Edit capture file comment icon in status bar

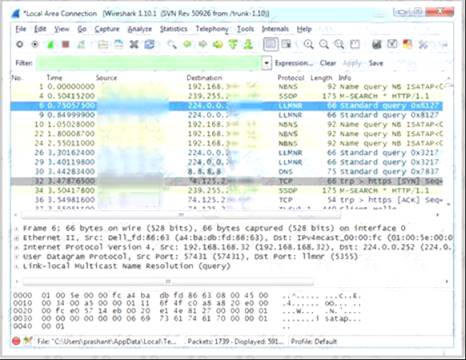(28, 341)
